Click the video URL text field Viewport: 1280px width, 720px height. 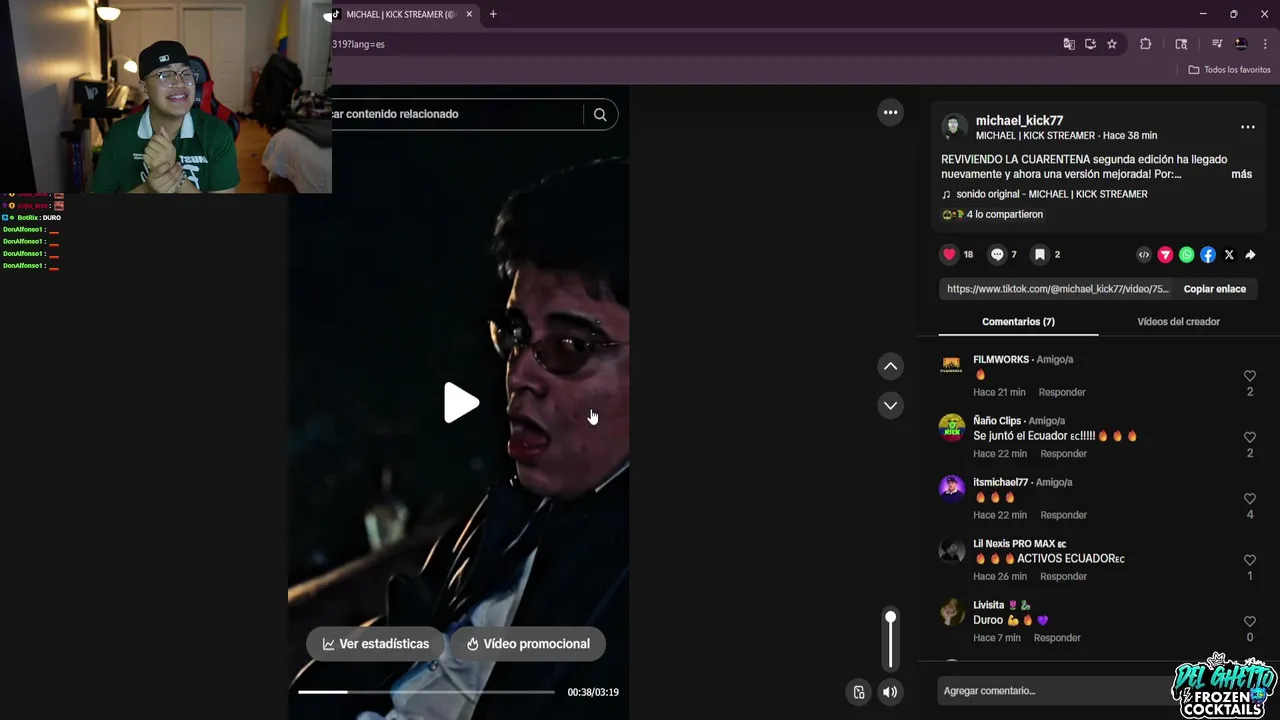(1057, 289)
